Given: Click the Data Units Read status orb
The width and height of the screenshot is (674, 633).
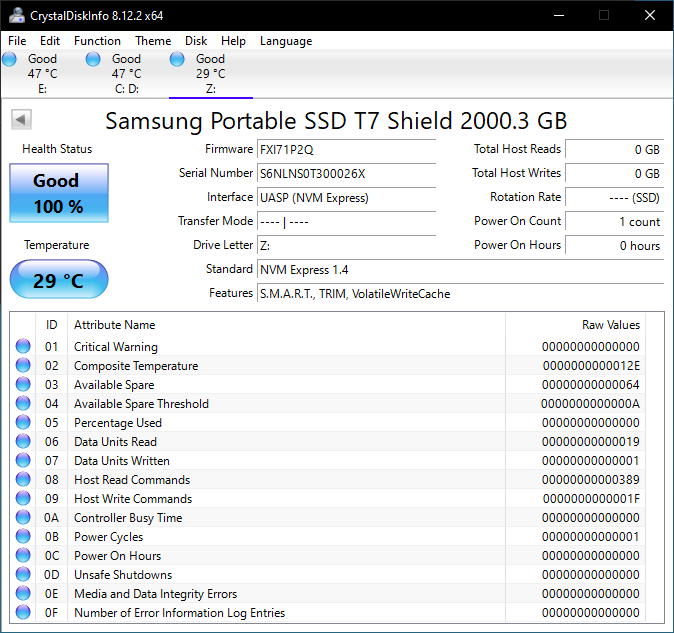Looking at the screenshot, I should [23, 441].
